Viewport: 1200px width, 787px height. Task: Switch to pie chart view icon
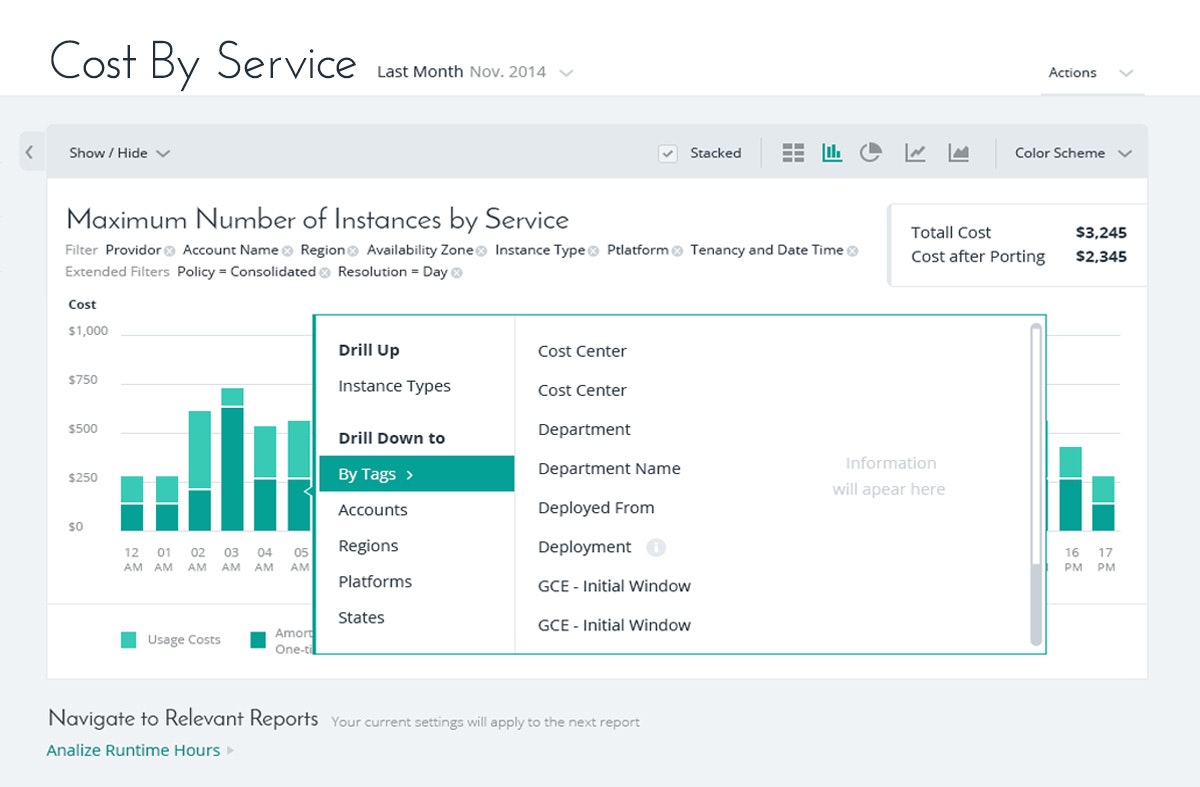[x=871, y=153]
